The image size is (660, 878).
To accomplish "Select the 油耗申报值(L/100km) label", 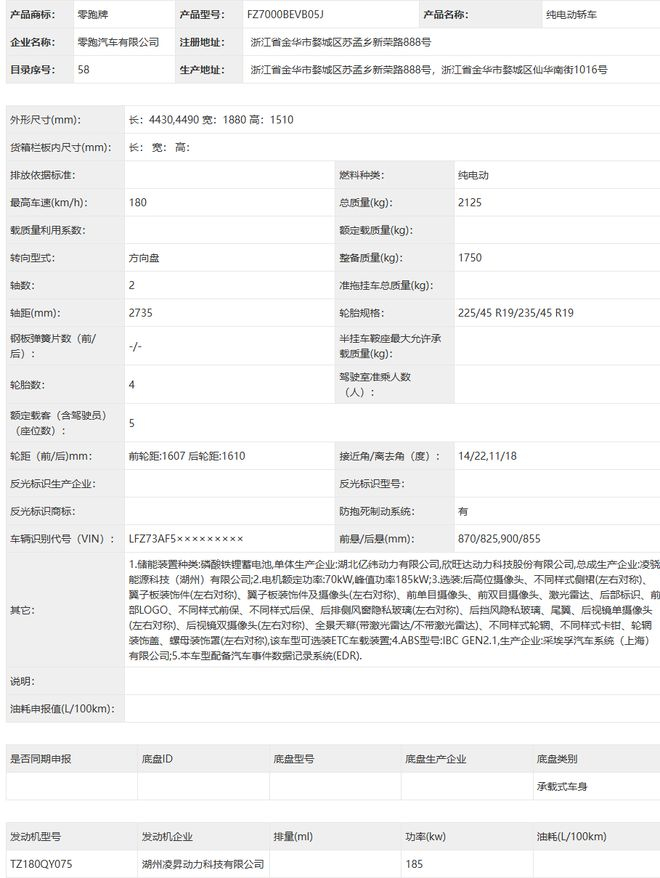I will tap(62, 708).
